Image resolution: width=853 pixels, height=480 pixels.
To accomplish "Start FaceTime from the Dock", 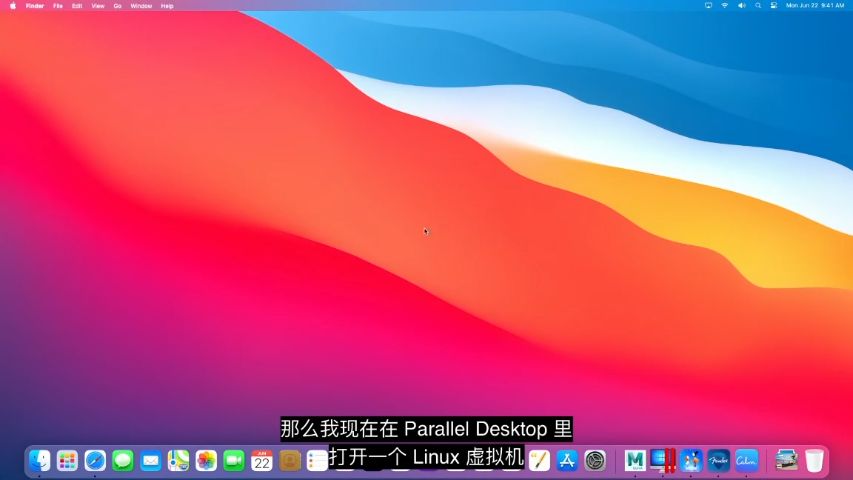I will click(x=234, y=460).
